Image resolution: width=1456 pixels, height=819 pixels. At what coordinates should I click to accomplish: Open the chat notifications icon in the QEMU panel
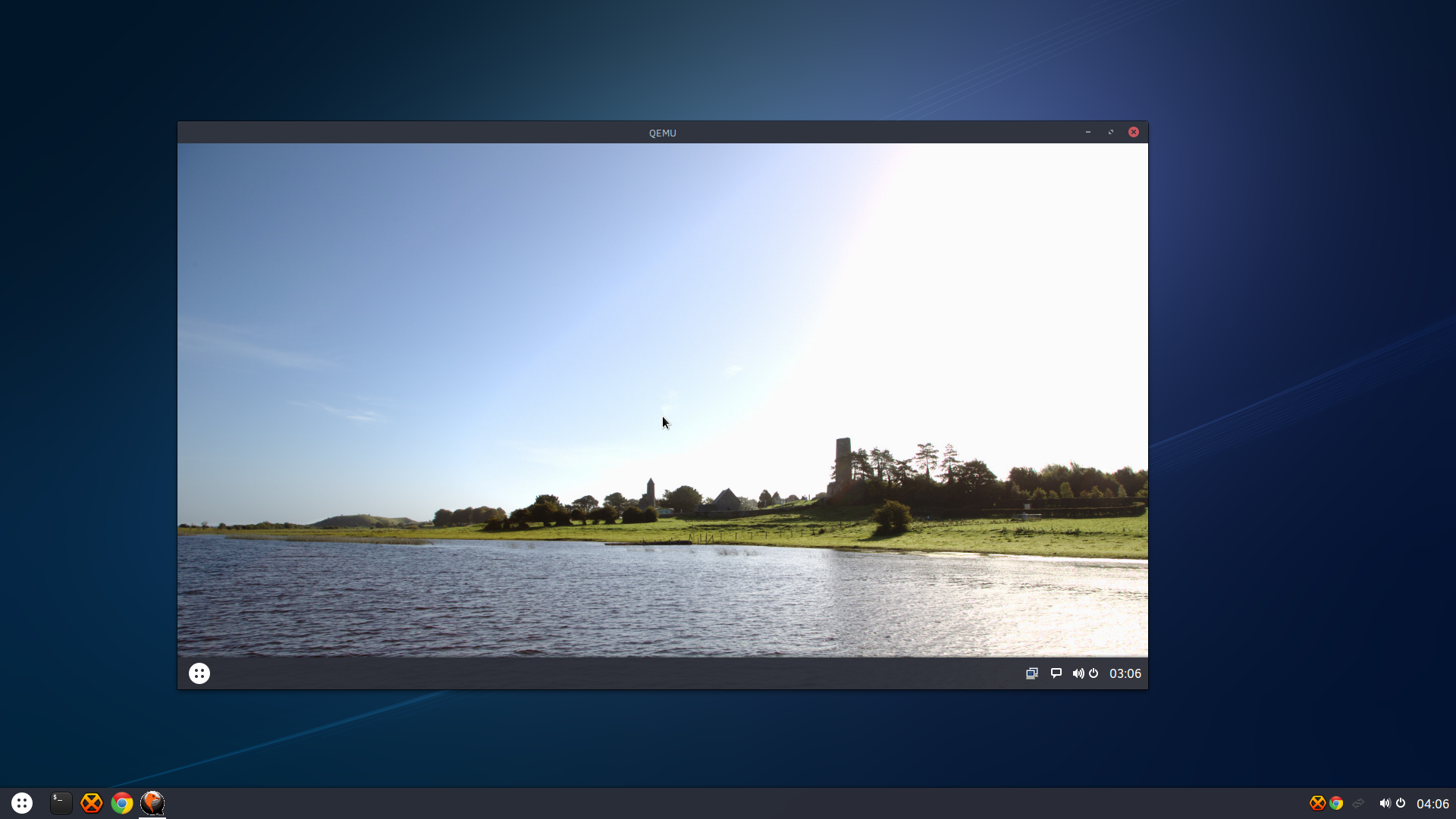[x=1056, y=673]
